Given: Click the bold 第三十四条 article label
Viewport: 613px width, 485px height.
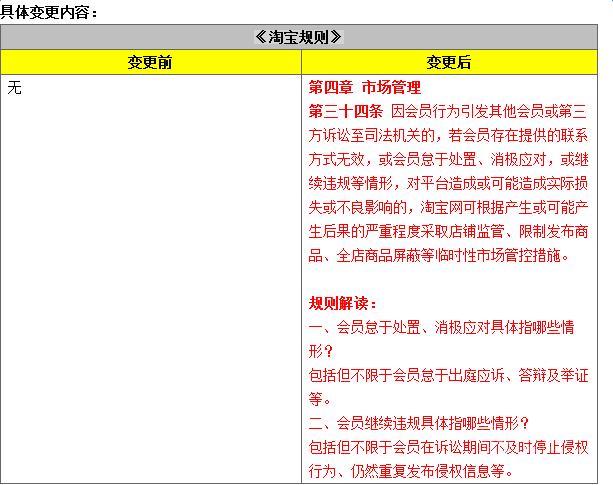Looking at the screenshot, I should click(x=346, y=111).
